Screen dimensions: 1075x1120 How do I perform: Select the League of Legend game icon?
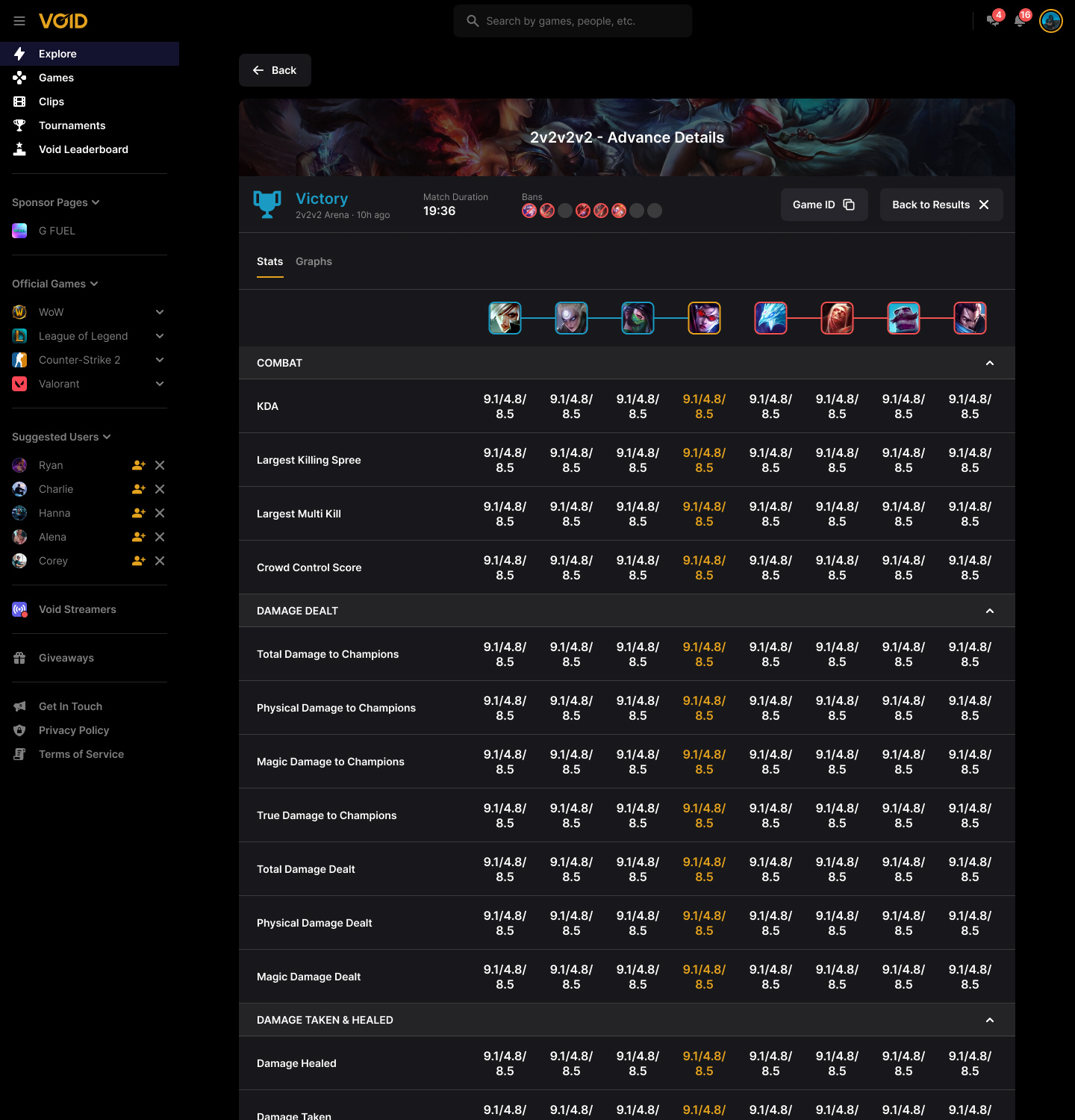(19, 336)
